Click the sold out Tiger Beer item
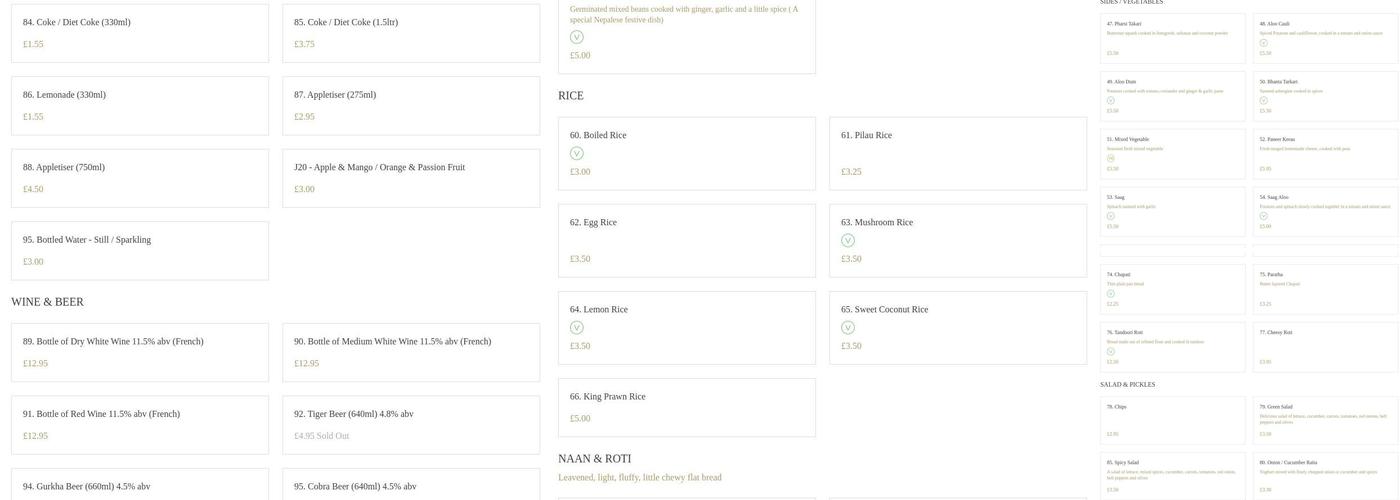 (x=410, y=425)
